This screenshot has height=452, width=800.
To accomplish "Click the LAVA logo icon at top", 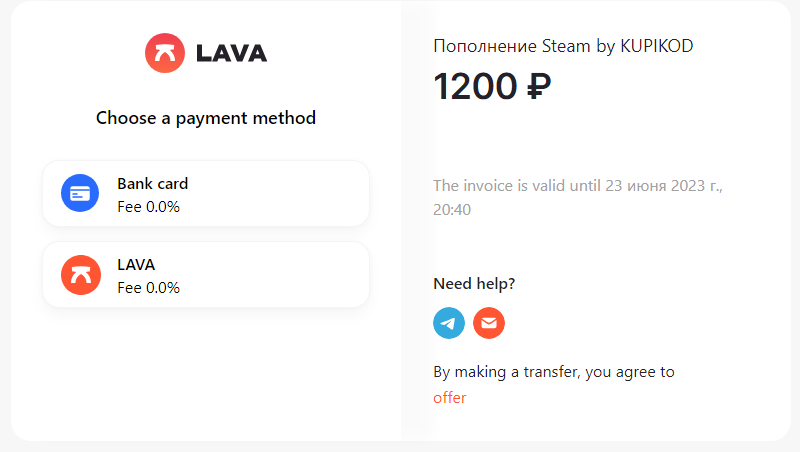I will coord(165,53).
